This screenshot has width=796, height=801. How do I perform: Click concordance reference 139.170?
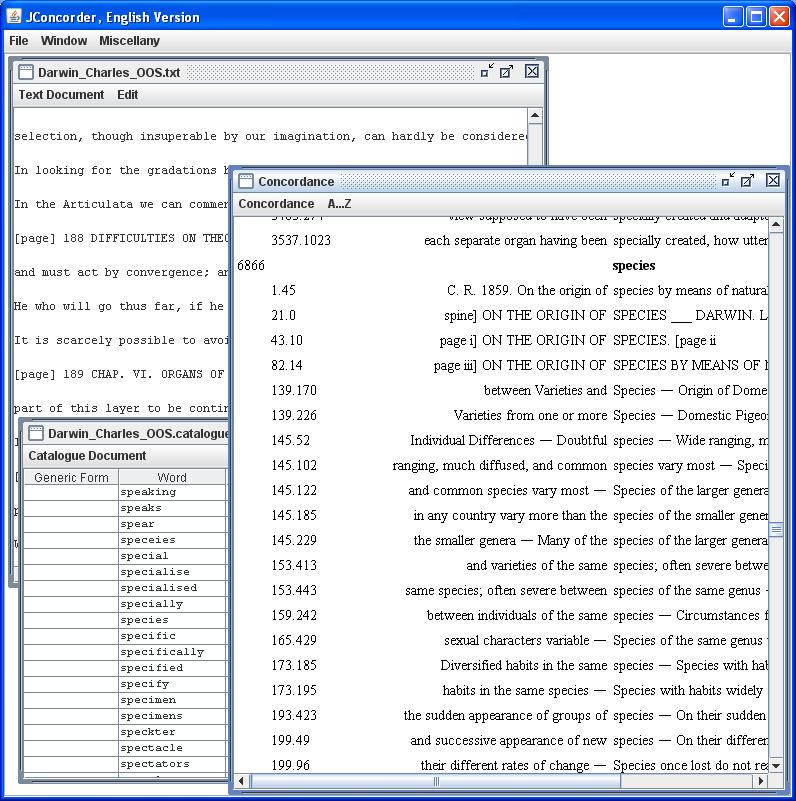pos(294,391)
